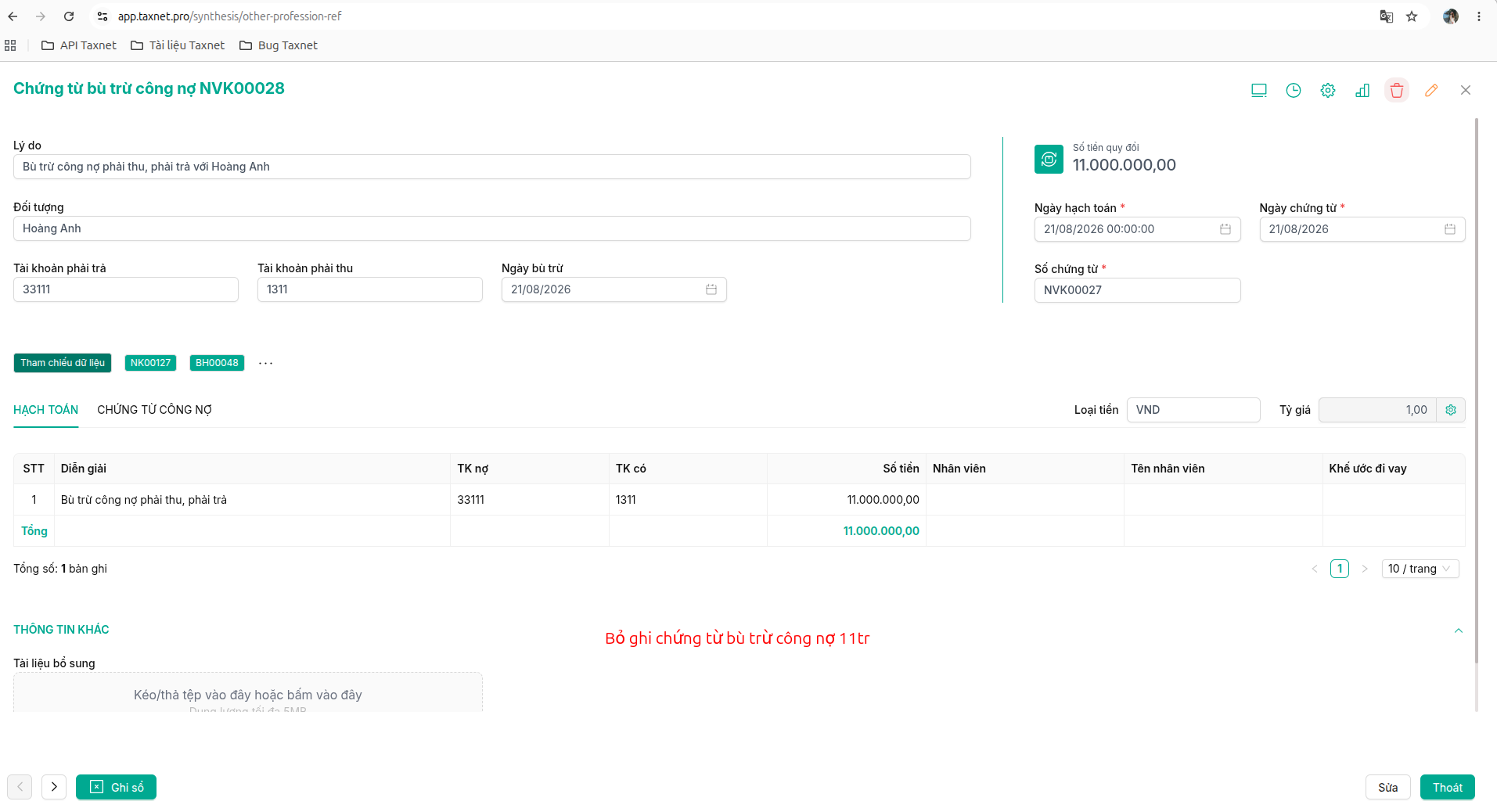Collapse the THÔNG TIN KHÁC section
The image size is (1497, 812).
point(1459,631)
